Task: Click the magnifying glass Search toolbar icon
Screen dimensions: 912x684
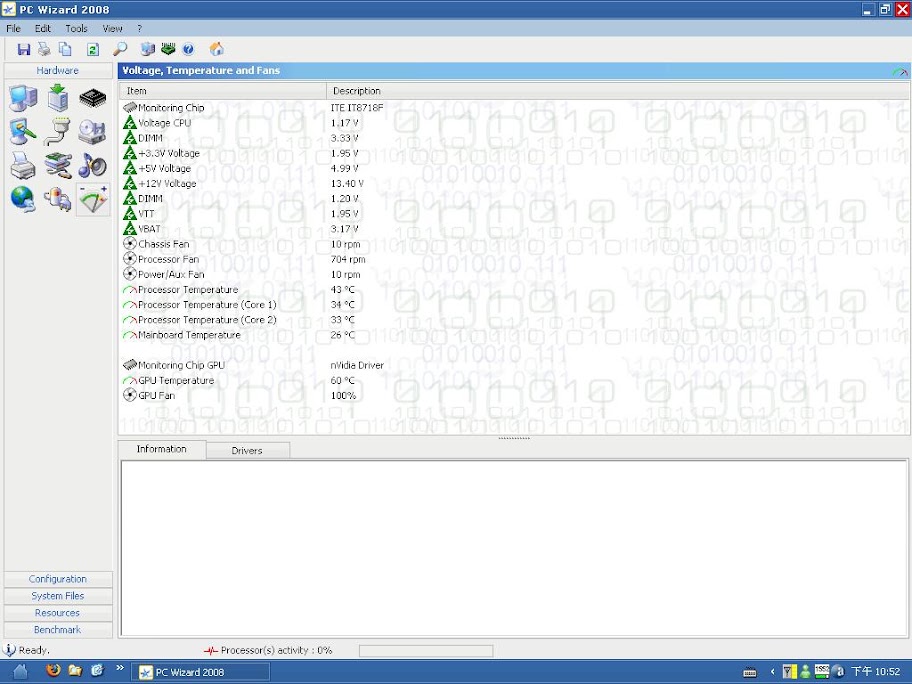Action: tap(120, 49)
